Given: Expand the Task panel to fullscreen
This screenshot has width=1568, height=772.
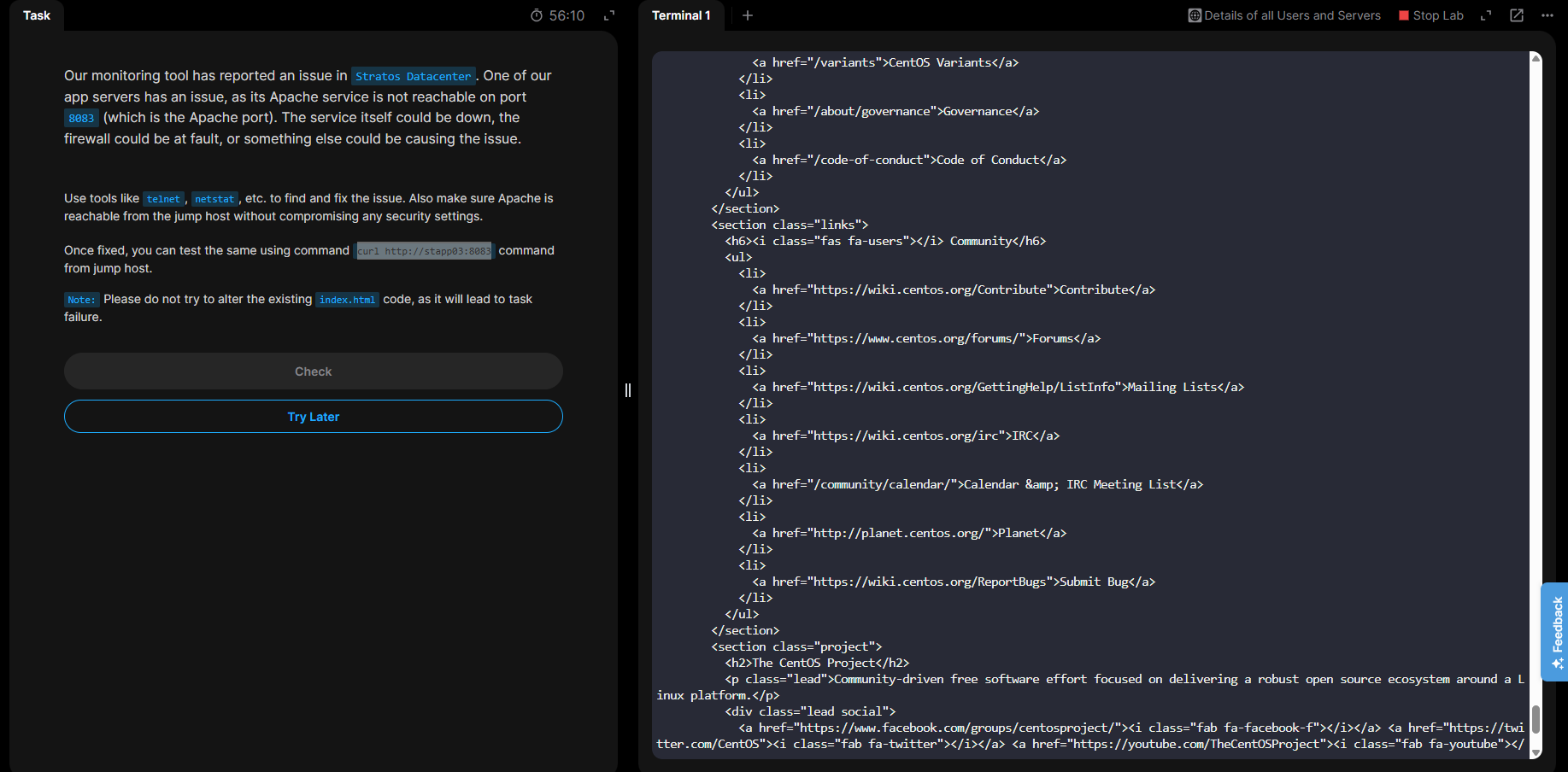Looking at the screenshot, I should [609, 15].
